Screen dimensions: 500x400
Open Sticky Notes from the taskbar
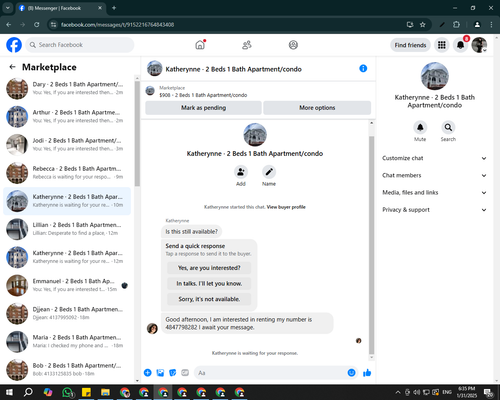click(x=86, y=392)
